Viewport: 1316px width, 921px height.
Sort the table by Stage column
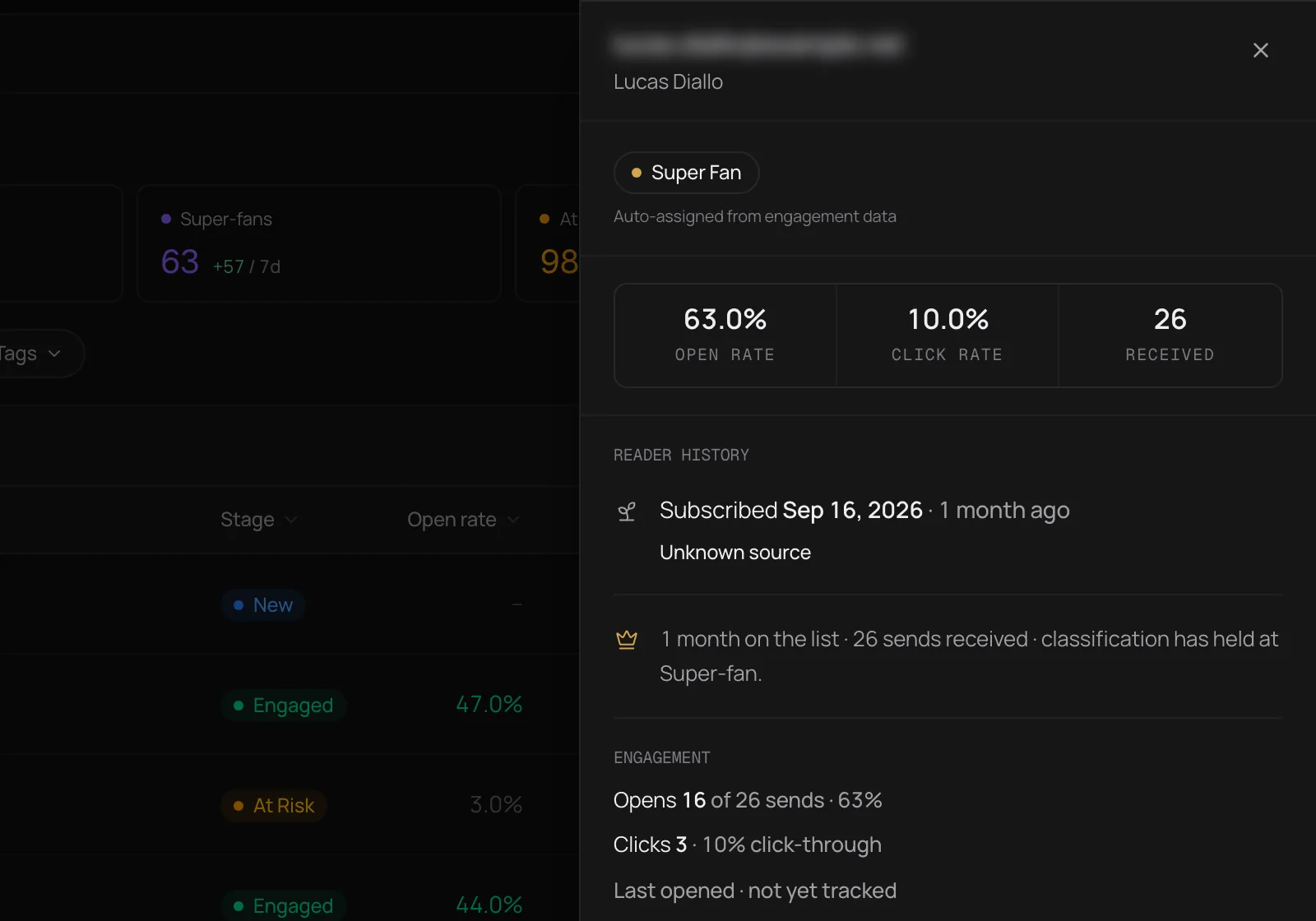click(x=258, y=520)
